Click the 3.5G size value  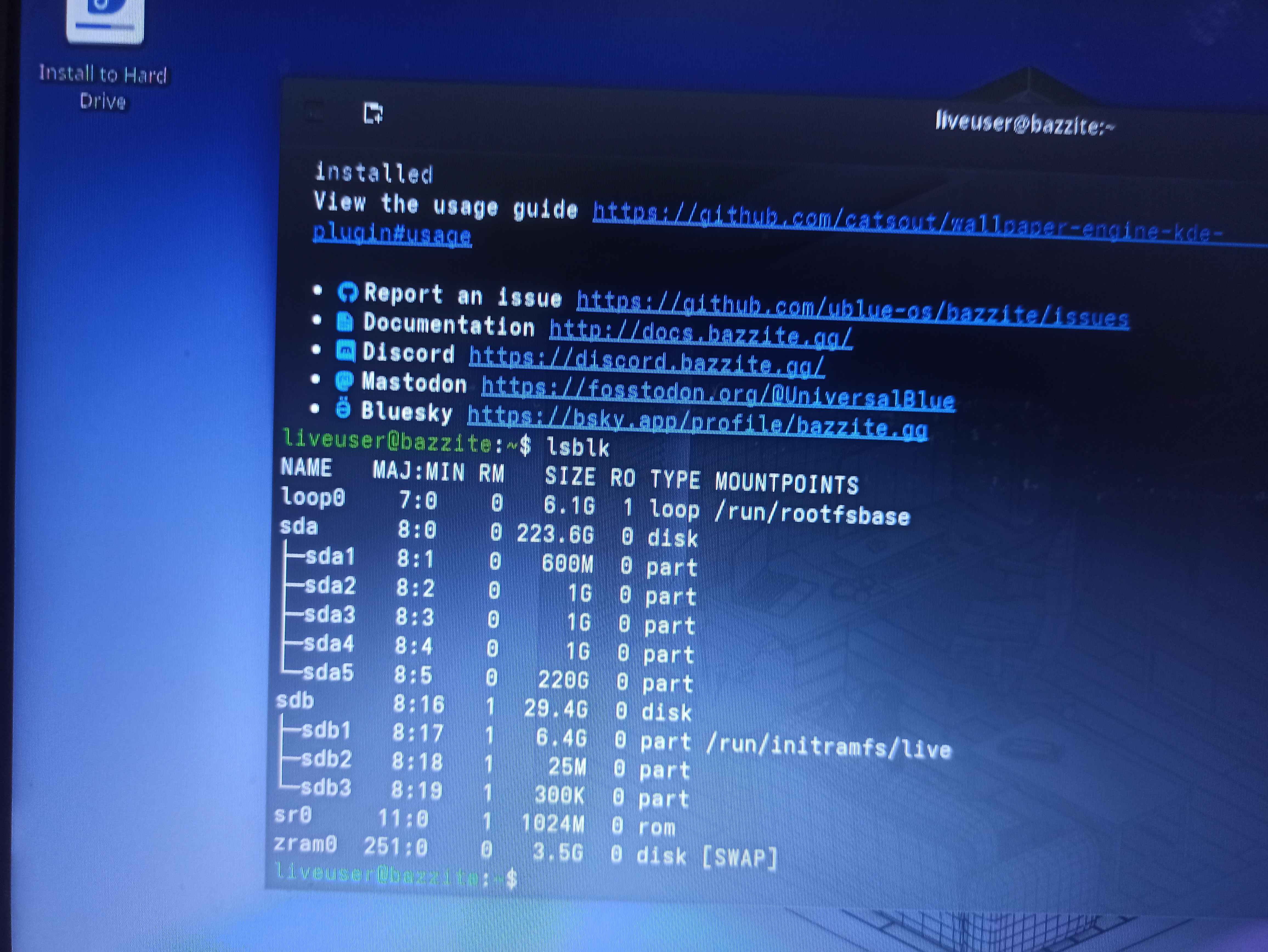(558, 852)
